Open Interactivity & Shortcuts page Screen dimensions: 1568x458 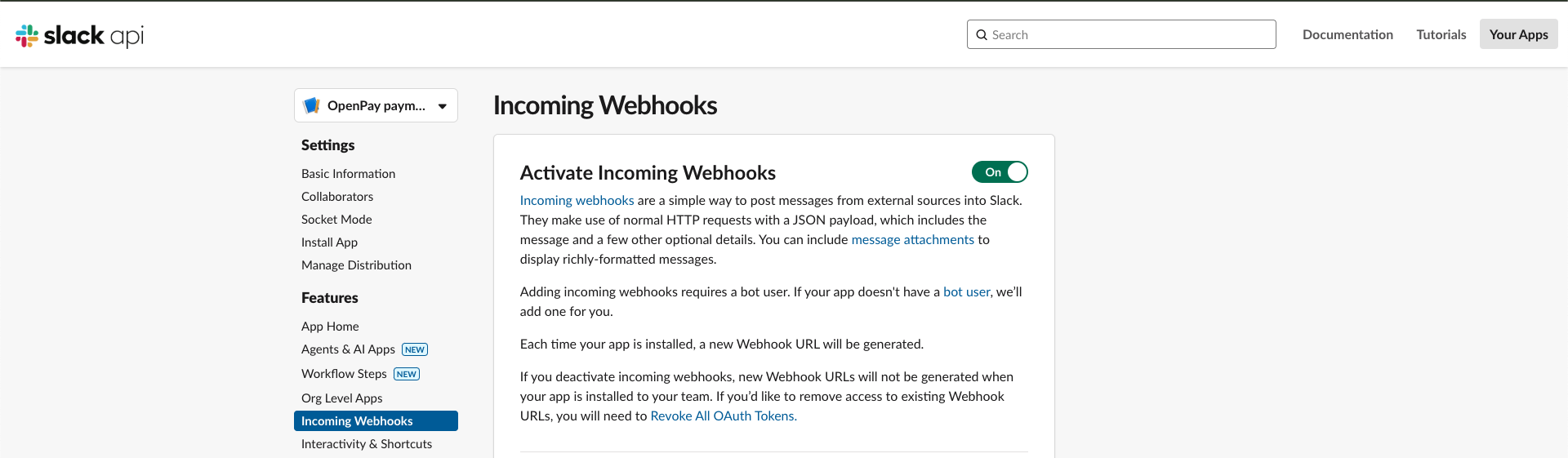[367, 444]
